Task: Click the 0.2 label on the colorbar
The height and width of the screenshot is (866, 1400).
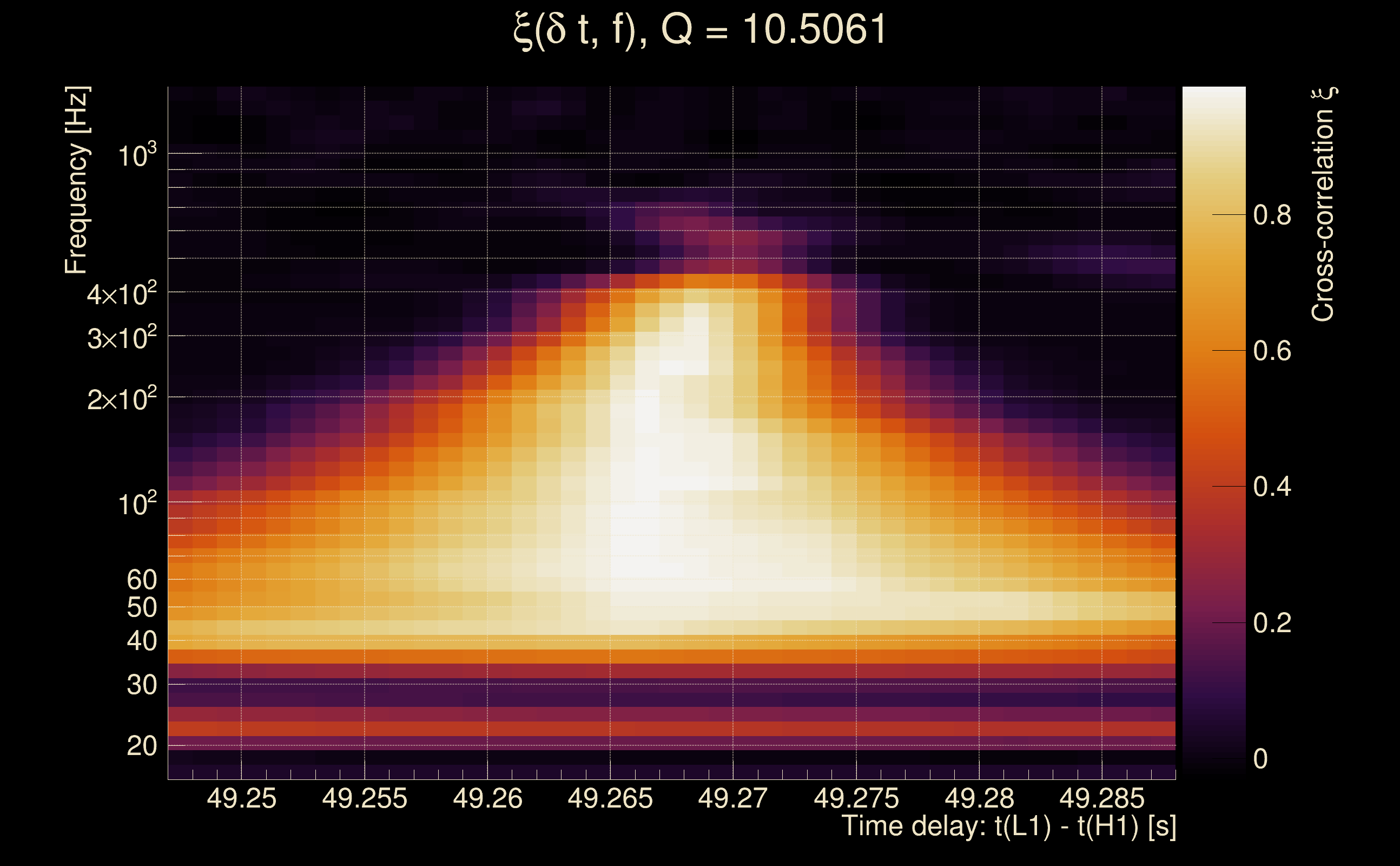Action: coord(1272,623)
